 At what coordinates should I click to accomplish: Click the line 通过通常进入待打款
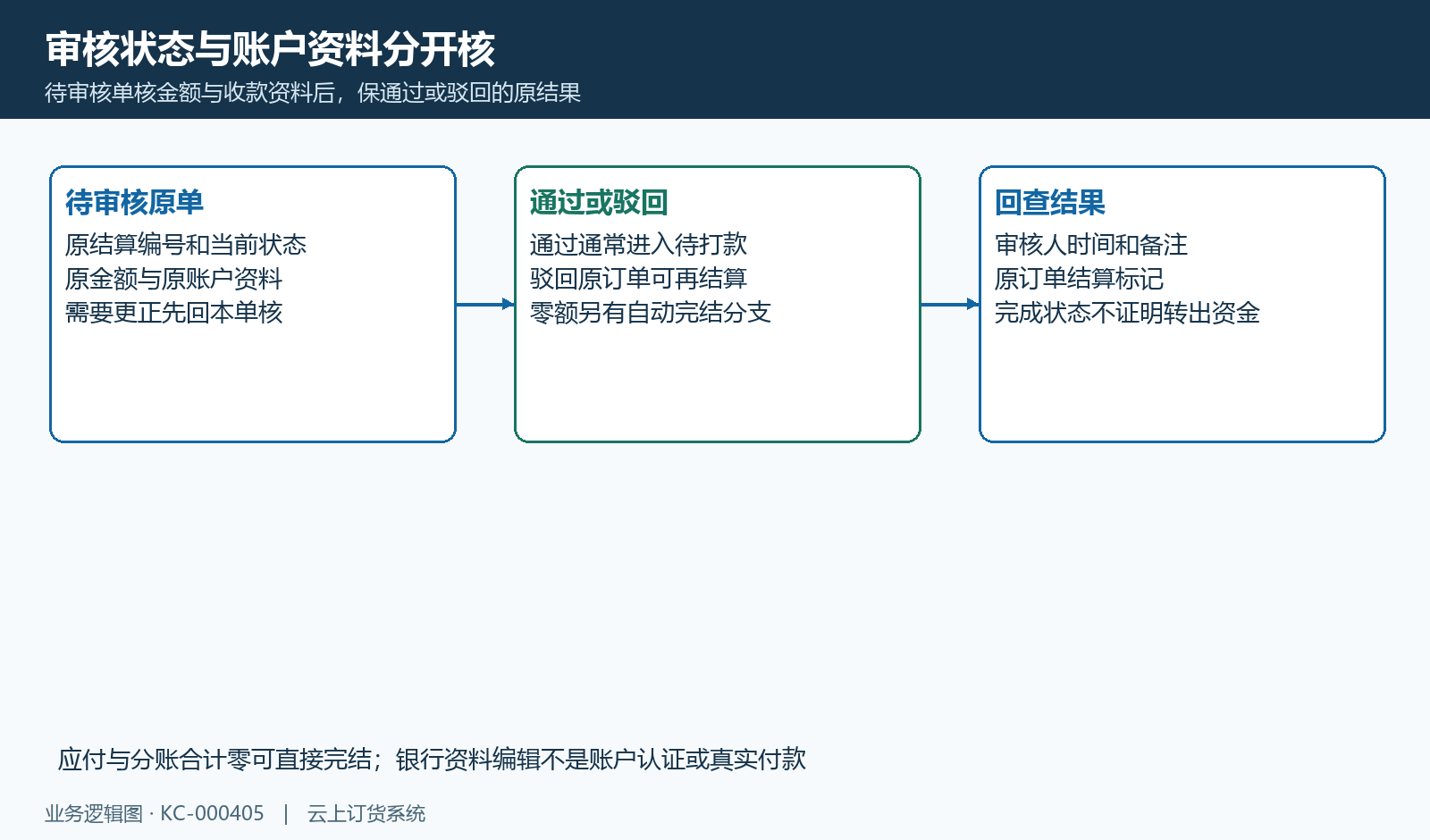(638, 245)
